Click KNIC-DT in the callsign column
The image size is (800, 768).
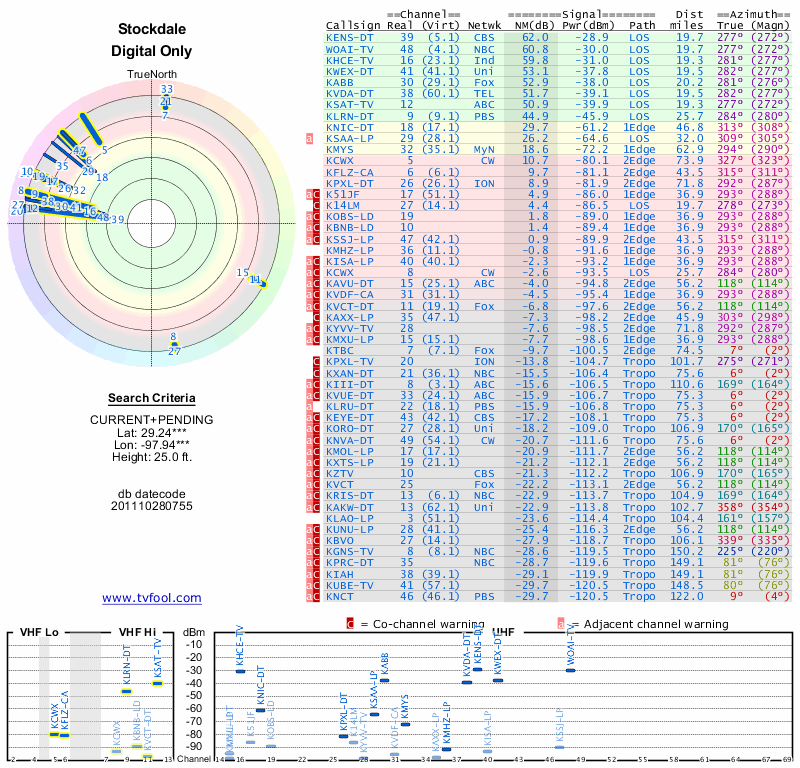click(x=349, y=128)
